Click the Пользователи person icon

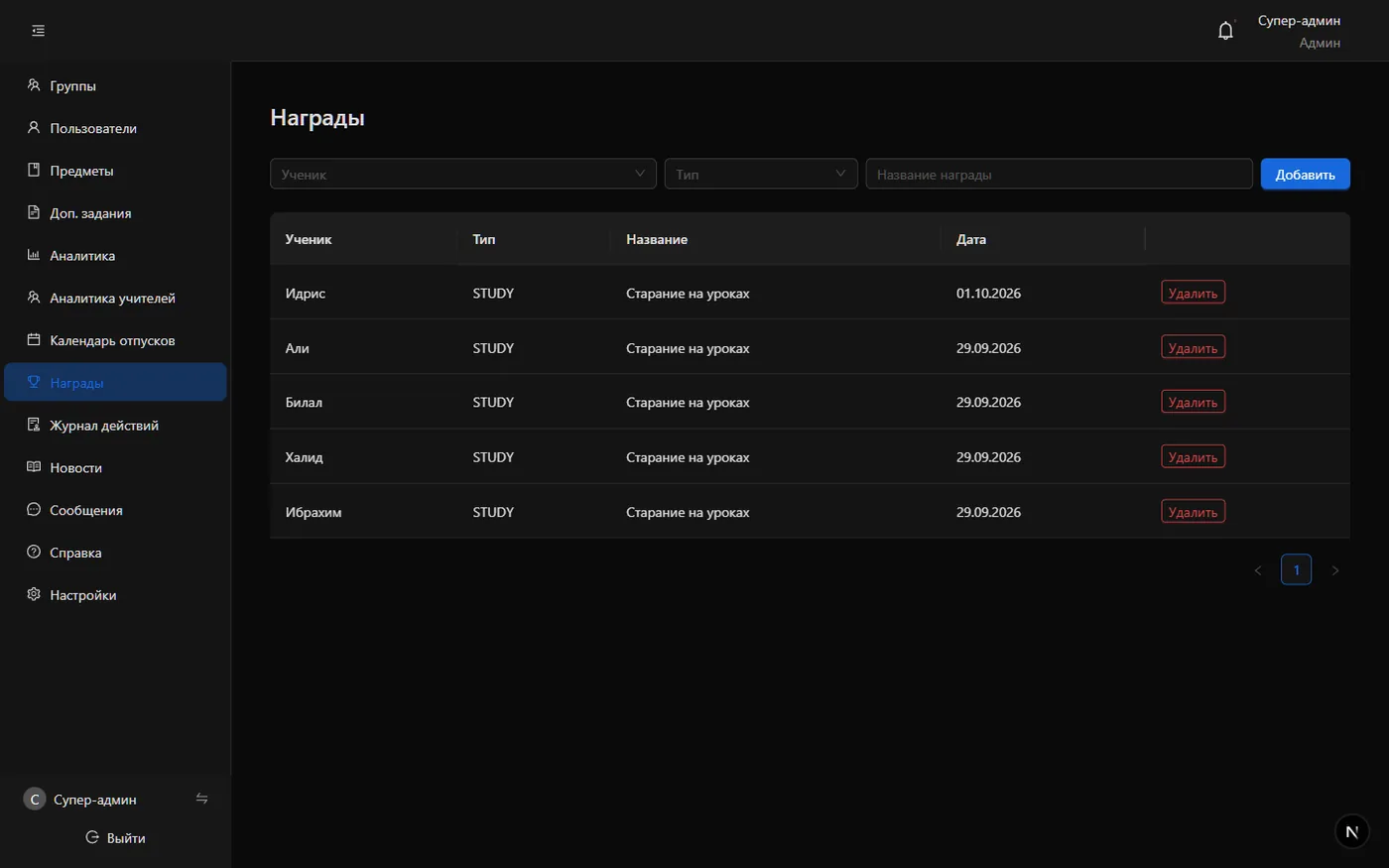tap(34, 128)
